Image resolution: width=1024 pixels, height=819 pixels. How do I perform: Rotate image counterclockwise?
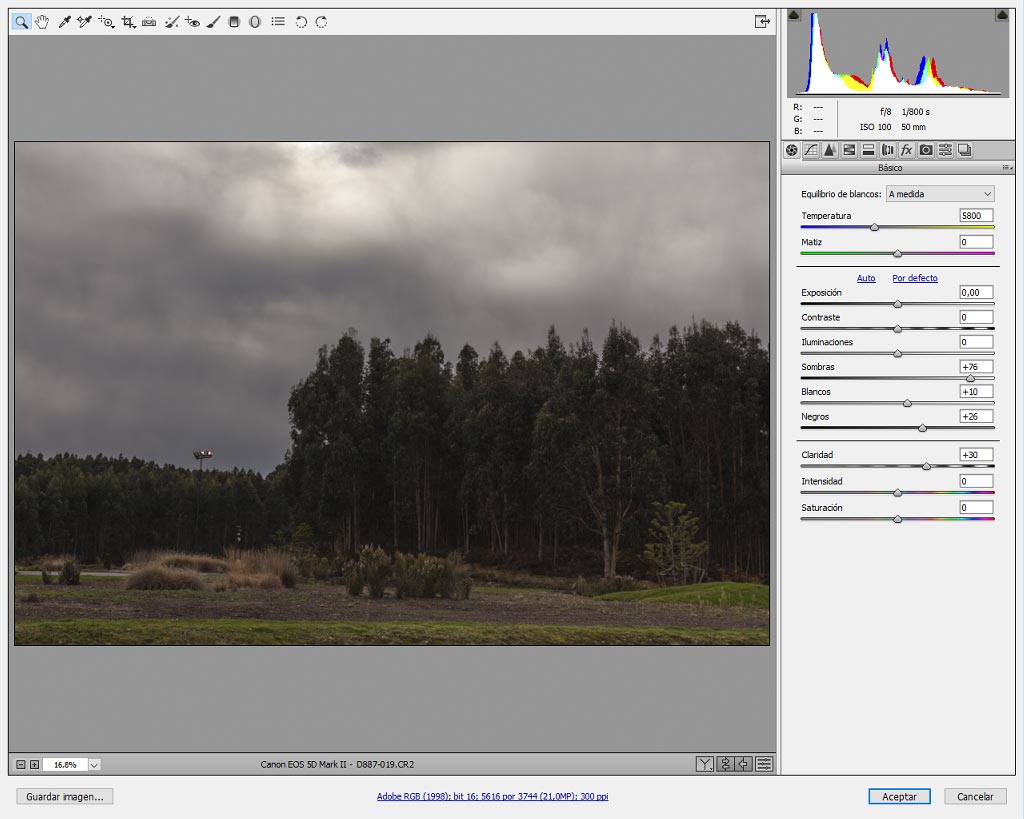click(x=301, y=22)
